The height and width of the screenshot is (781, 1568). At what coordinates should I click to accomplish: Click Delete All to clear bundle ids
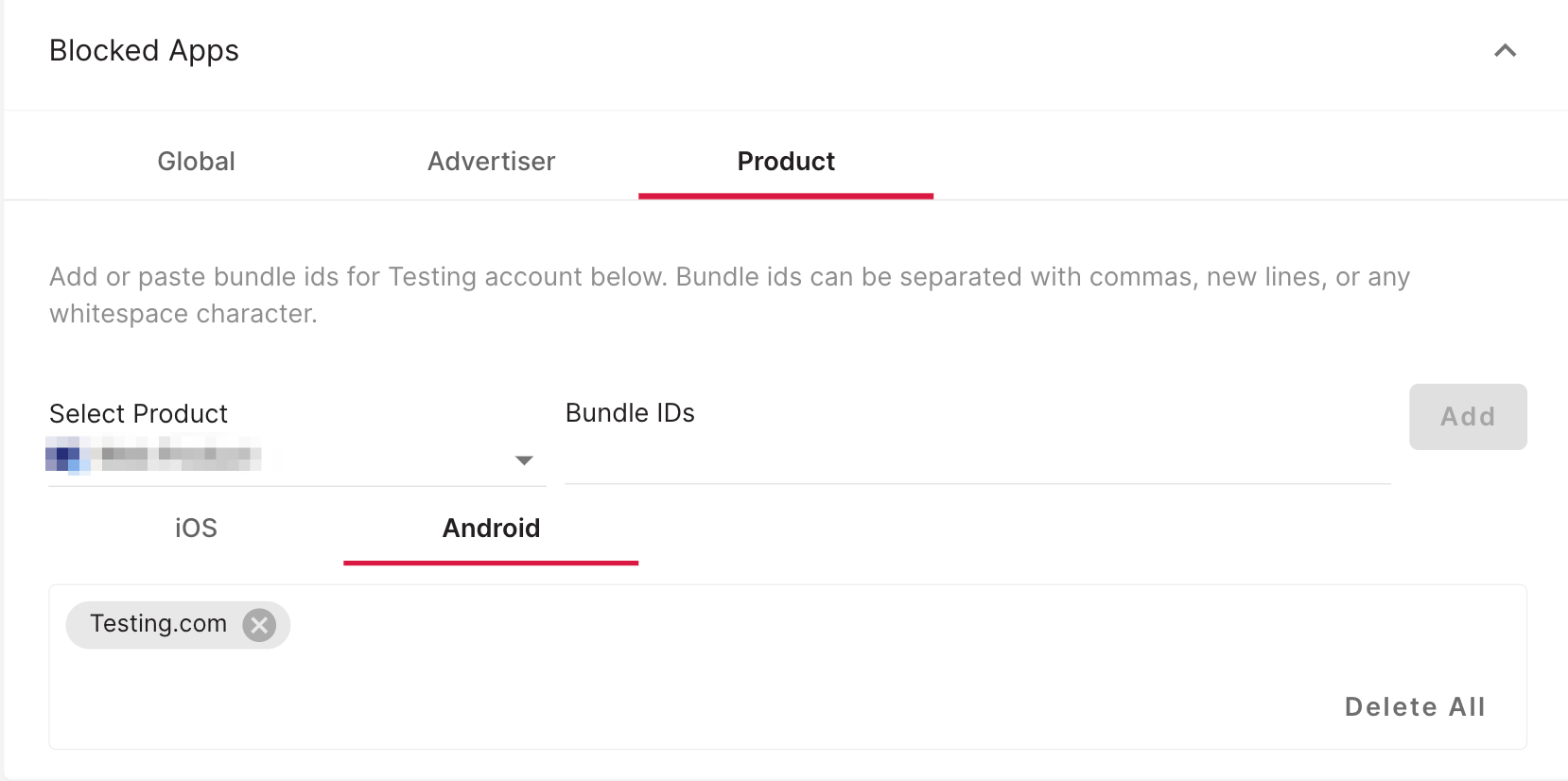[1415, 707]
